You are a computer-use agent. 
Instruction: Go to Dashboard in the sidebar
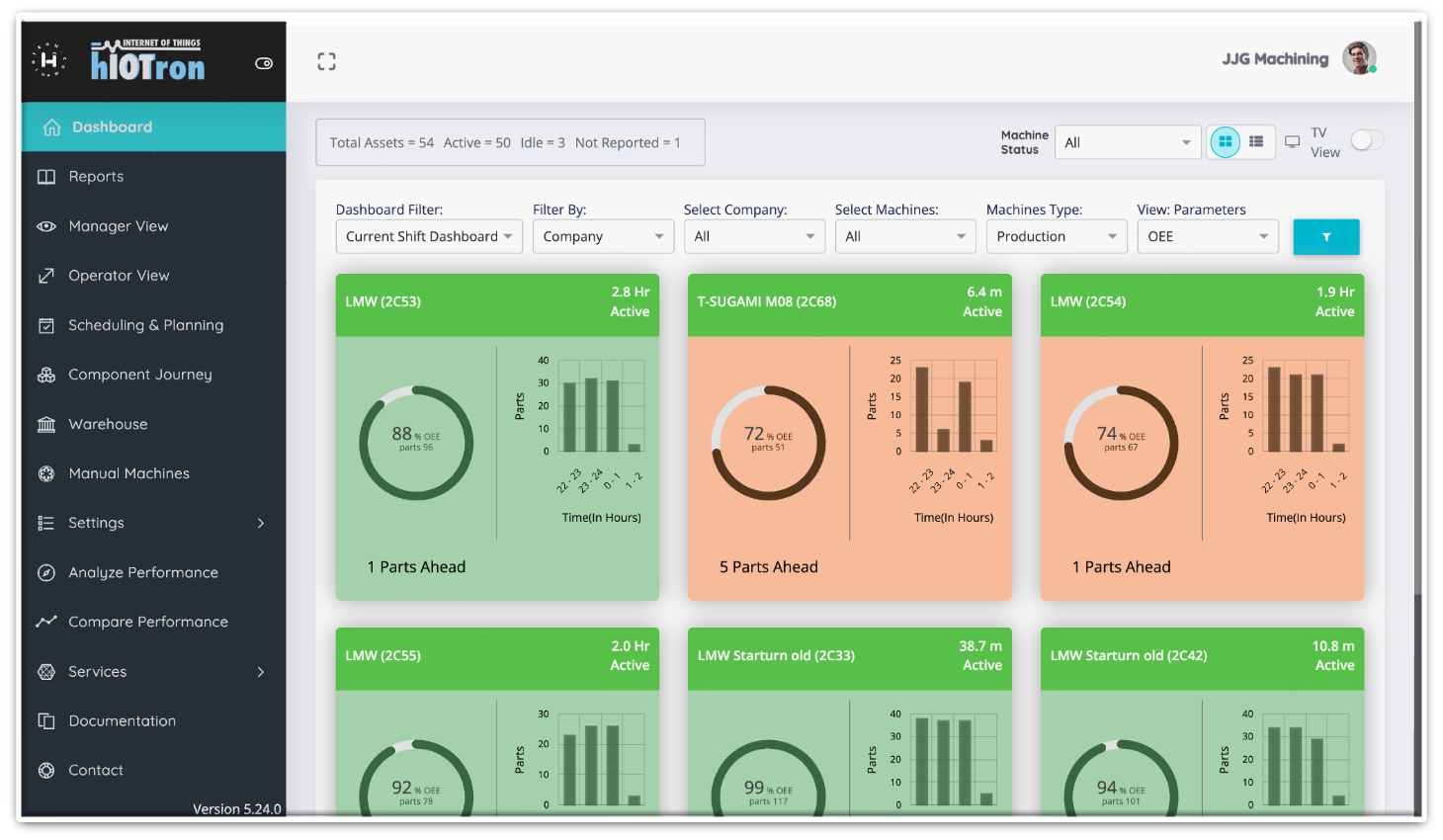click(153, 126)
